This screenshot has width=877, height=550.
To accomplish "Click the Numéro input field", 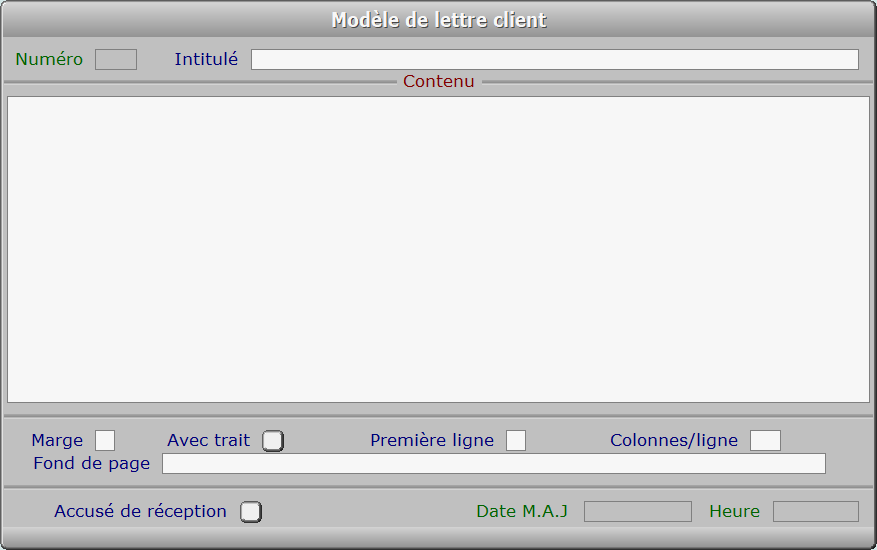I will pos(116,59).
